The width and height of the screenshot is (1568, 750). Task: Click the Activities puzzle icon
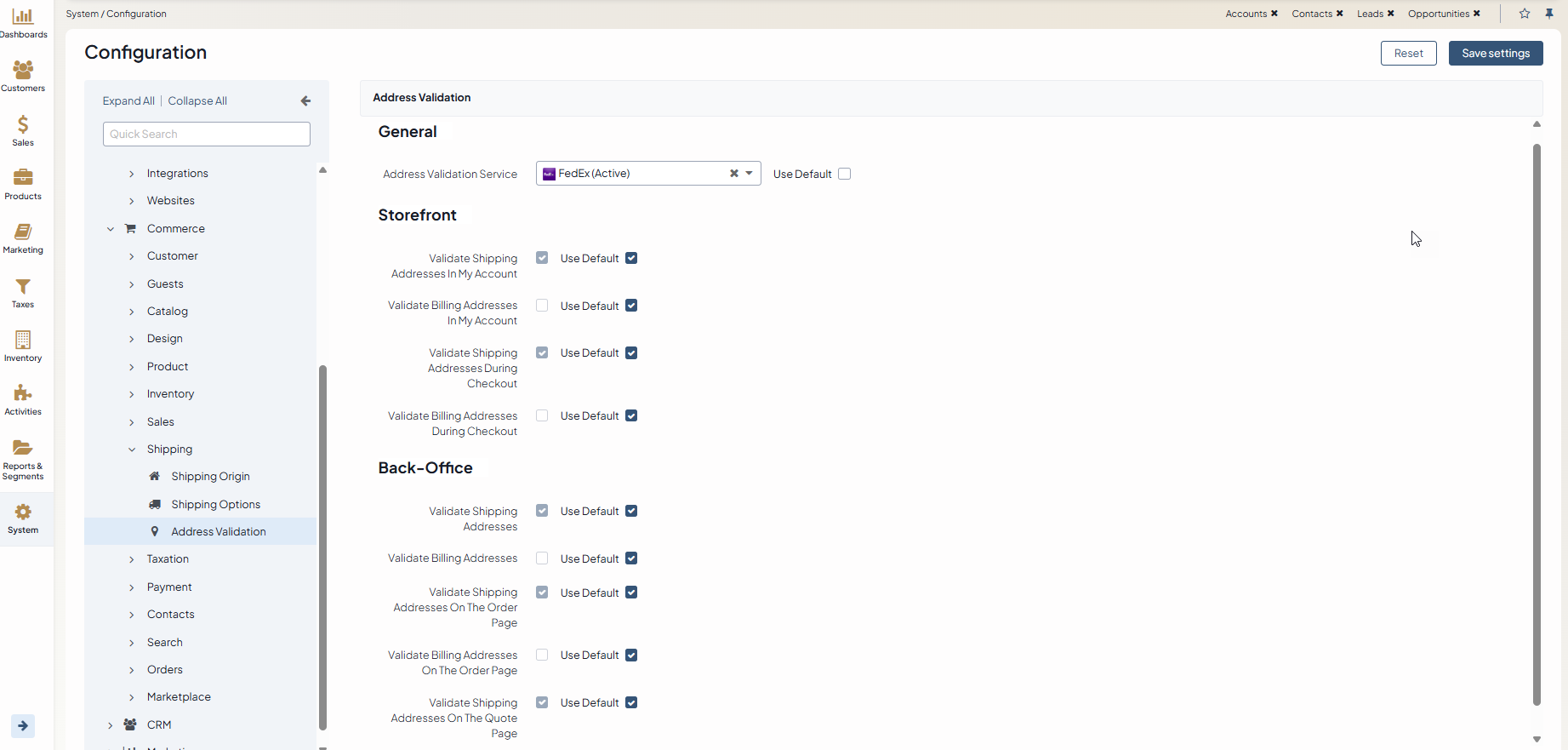tap(23, 394)
